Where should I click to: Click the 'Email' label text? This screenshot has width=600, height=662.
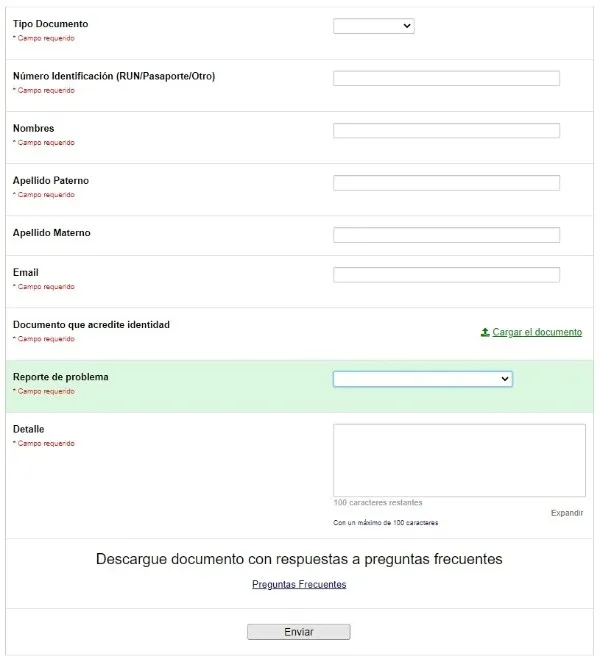coord(26,272)
